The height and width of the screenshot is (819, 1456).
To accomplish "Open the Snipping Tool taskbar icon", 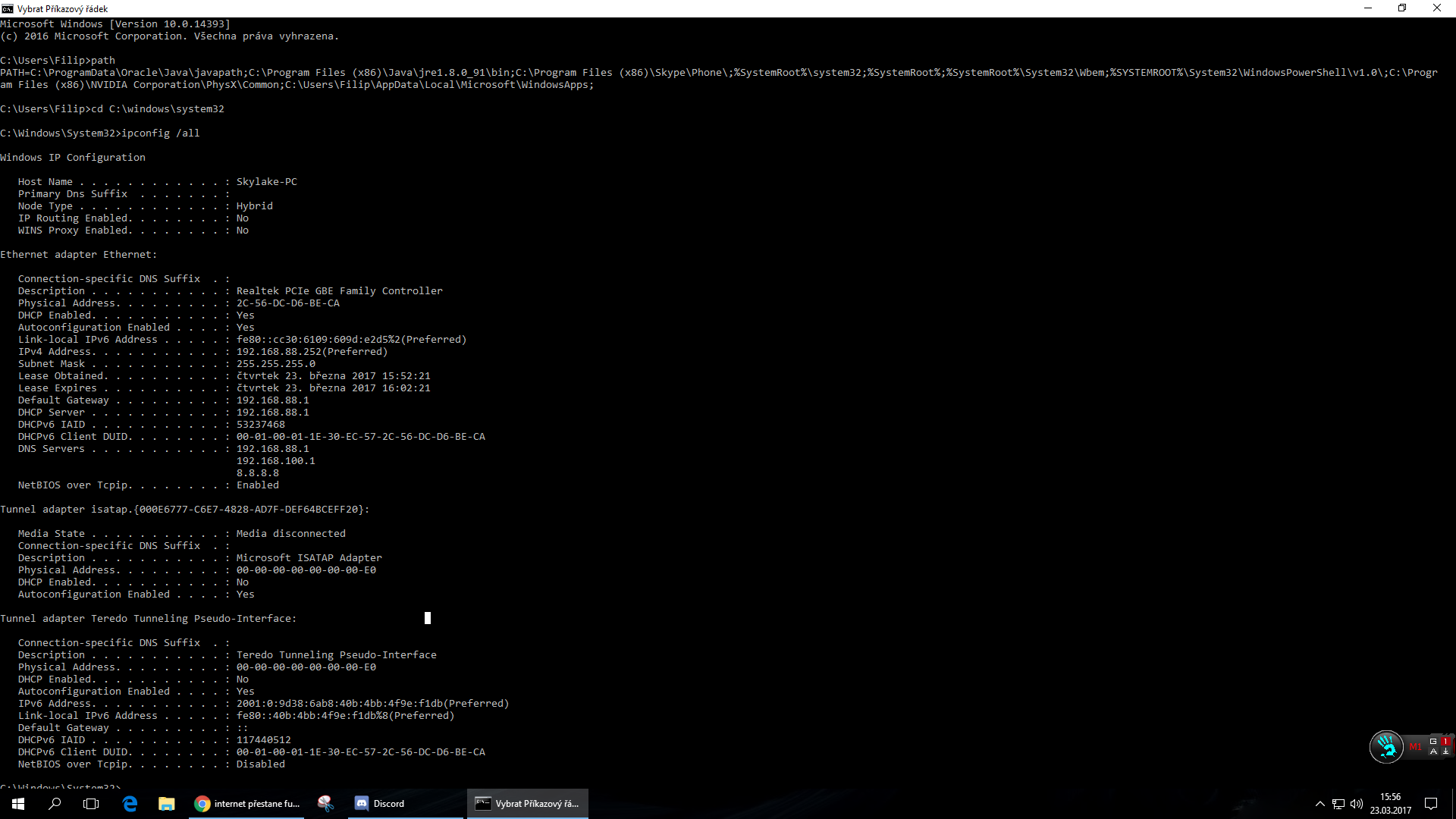I will click(x=325, y=803).
